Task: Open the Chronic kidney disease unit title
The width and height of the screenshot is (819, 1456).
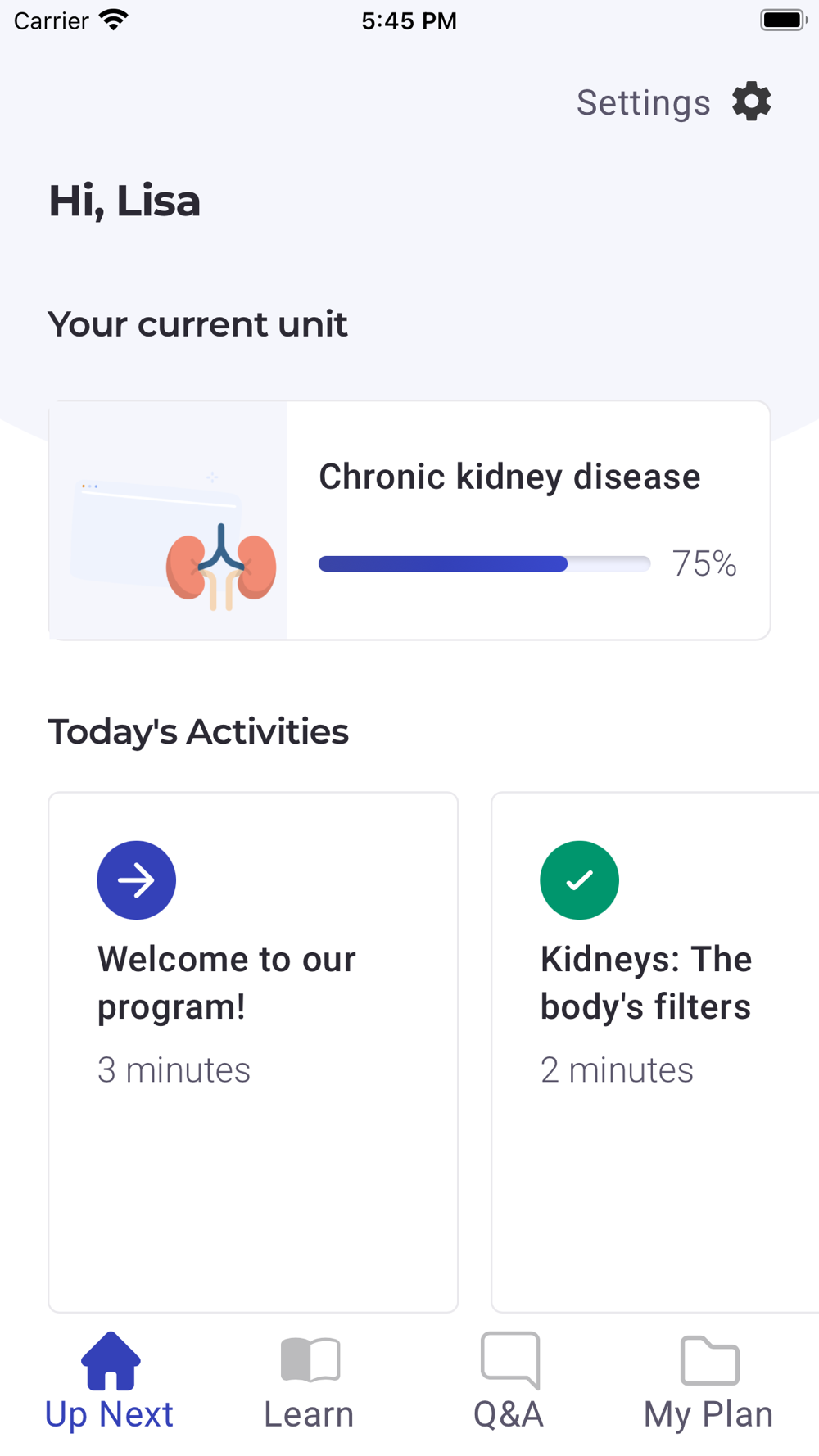Action: click(x=509, y=477)
